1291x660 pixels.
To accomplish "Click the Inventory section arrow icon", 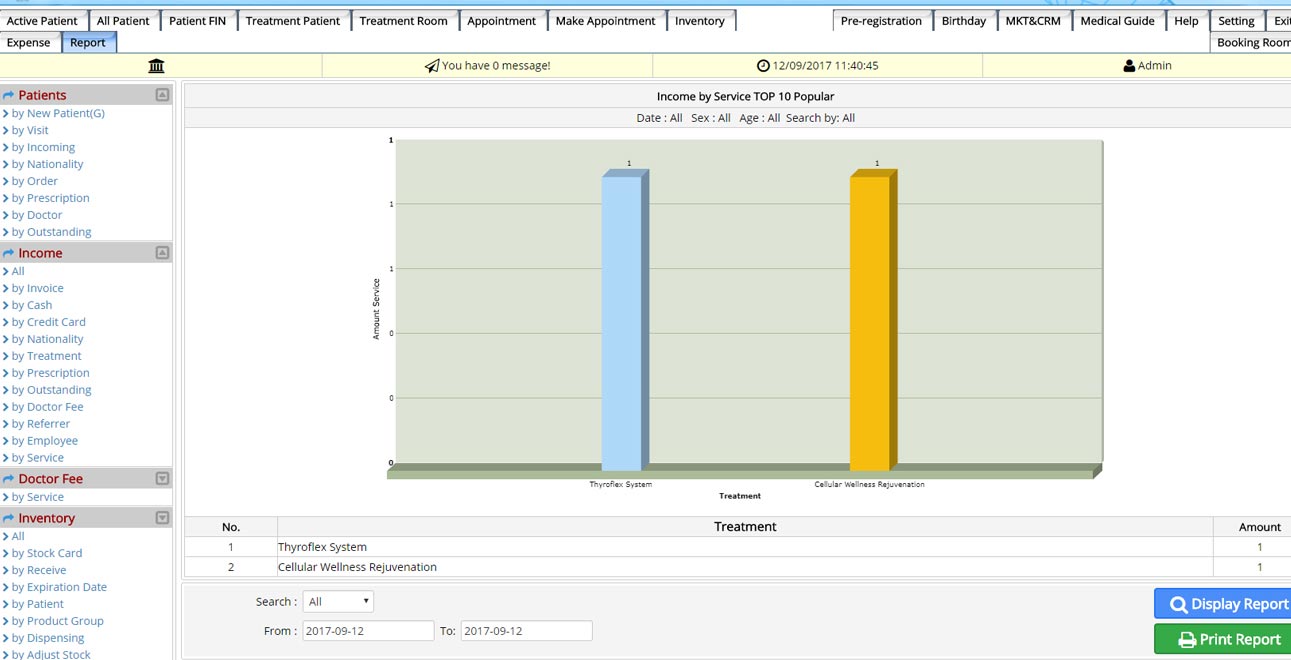I will (9, 518).
